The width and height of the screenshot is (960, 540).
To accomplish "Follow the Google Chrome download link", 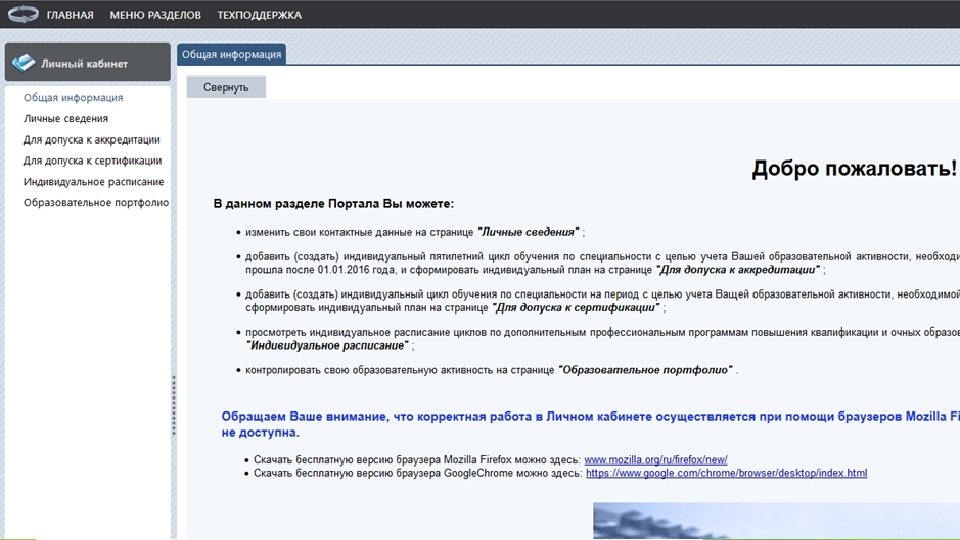I will pyautogui.click(x=726, y=473).
